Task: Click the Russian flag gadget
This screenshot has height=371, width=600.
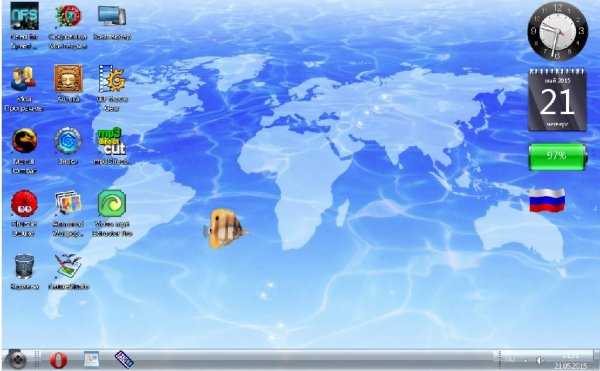Action: tap(547, 200)
